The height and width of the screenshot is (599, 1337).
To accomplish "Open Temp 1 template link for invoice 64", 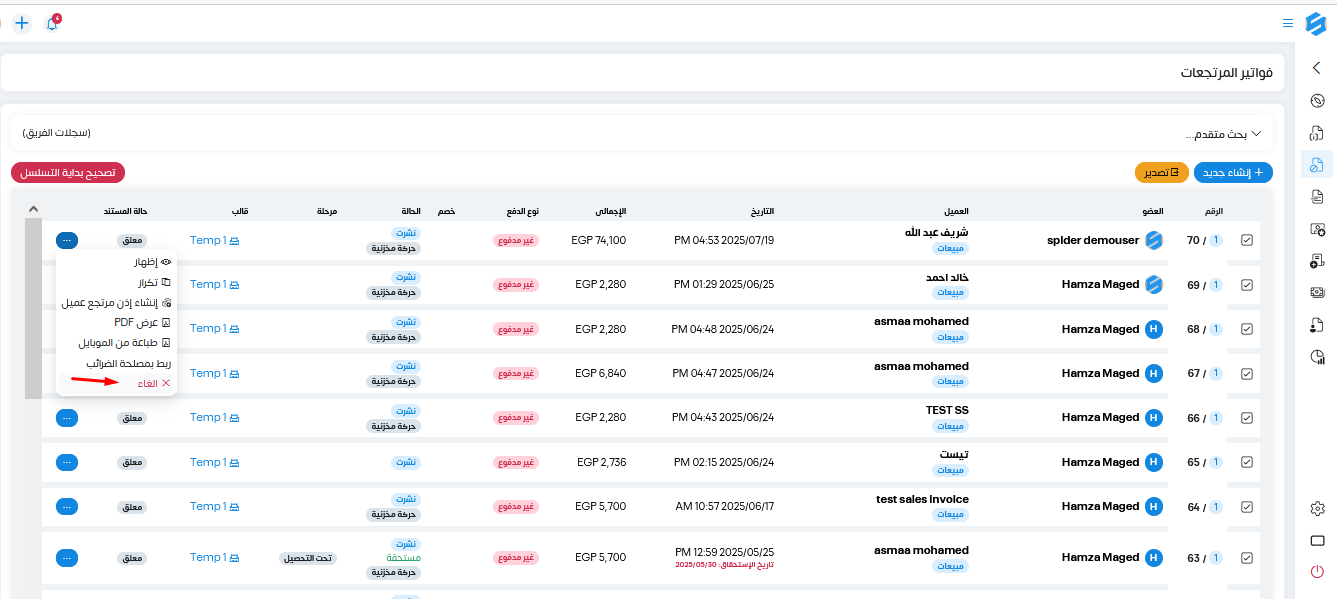I will click(x=214, y=506).
